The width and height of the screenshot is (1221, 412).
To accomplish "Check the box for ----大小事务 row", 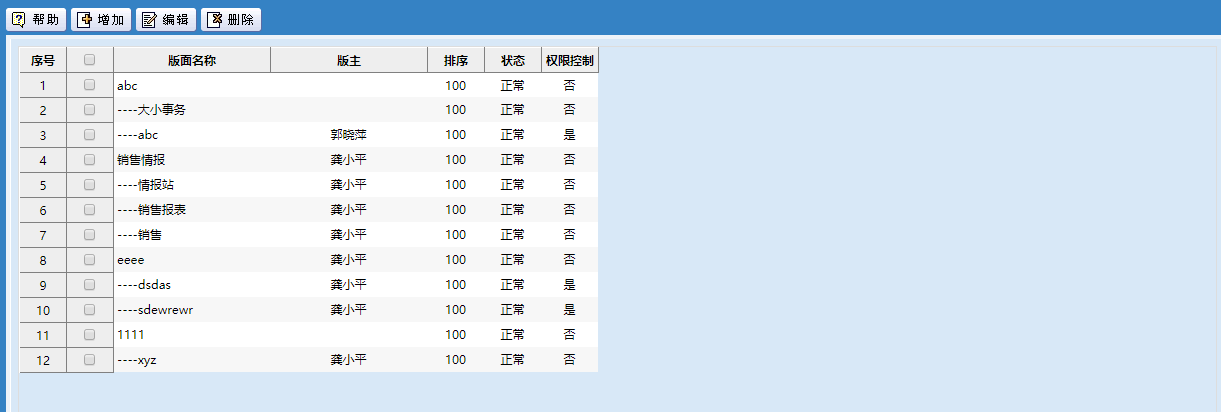I will pyautogui.click(x=90, y=110).
